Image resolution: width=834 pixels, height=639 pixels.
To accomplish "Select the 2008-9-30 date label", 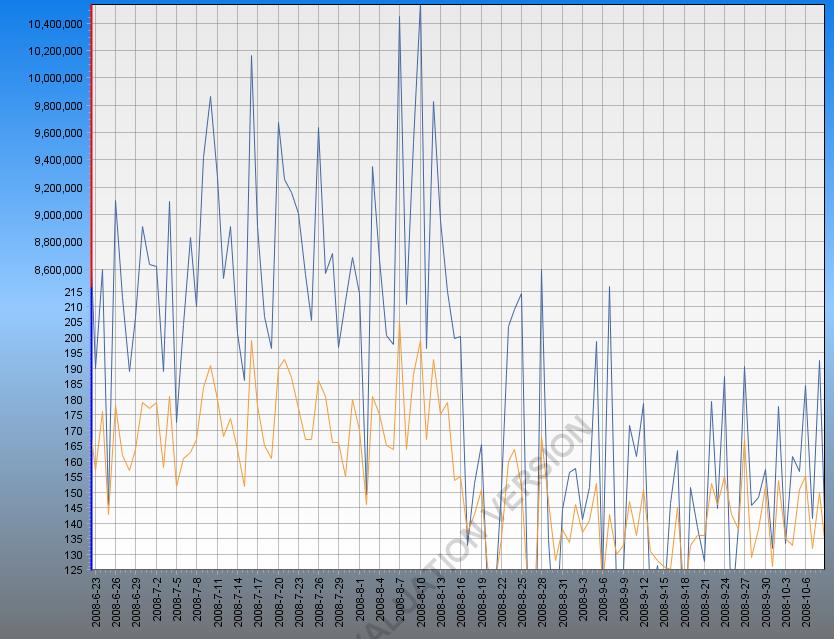I will (765, 600).
